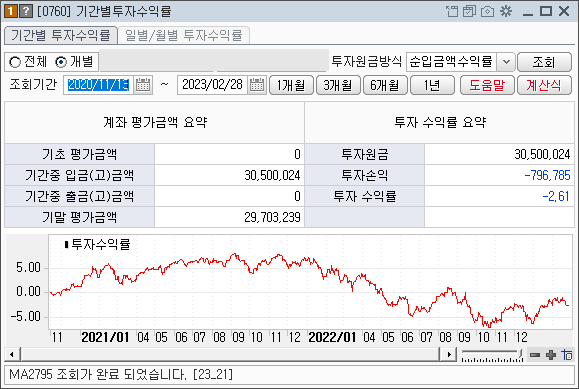Screen dimensions: 579x389
Task: Click the 투자수익률 chart legend
Action: [x=97, y=244]
